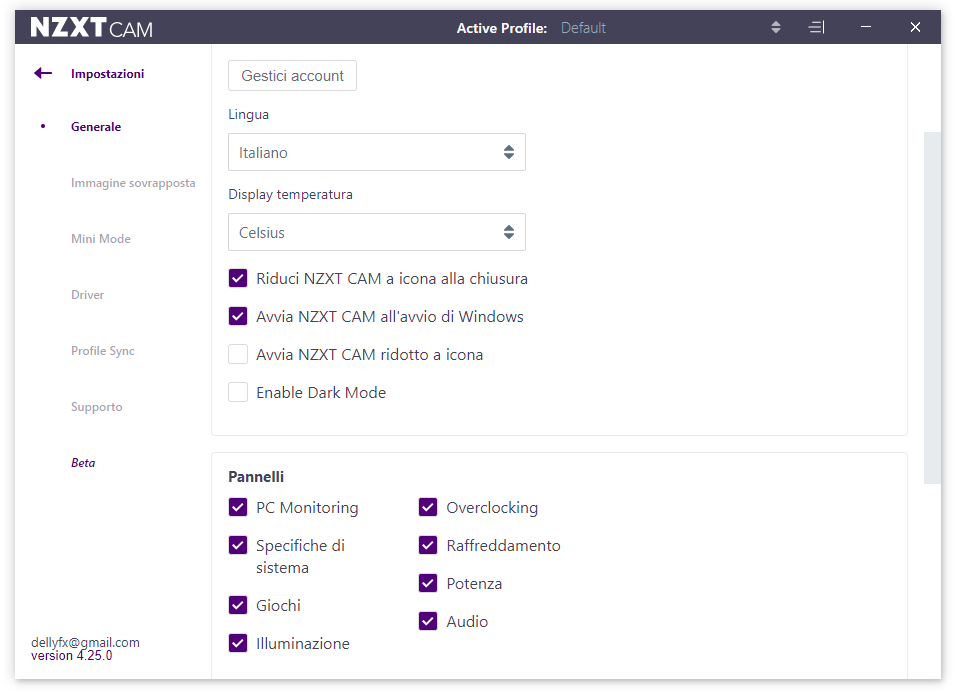Open the Celsius temperature dropdown
This screenshot has height=693, width=956.
pyautogui.click(x=377, y=232)
